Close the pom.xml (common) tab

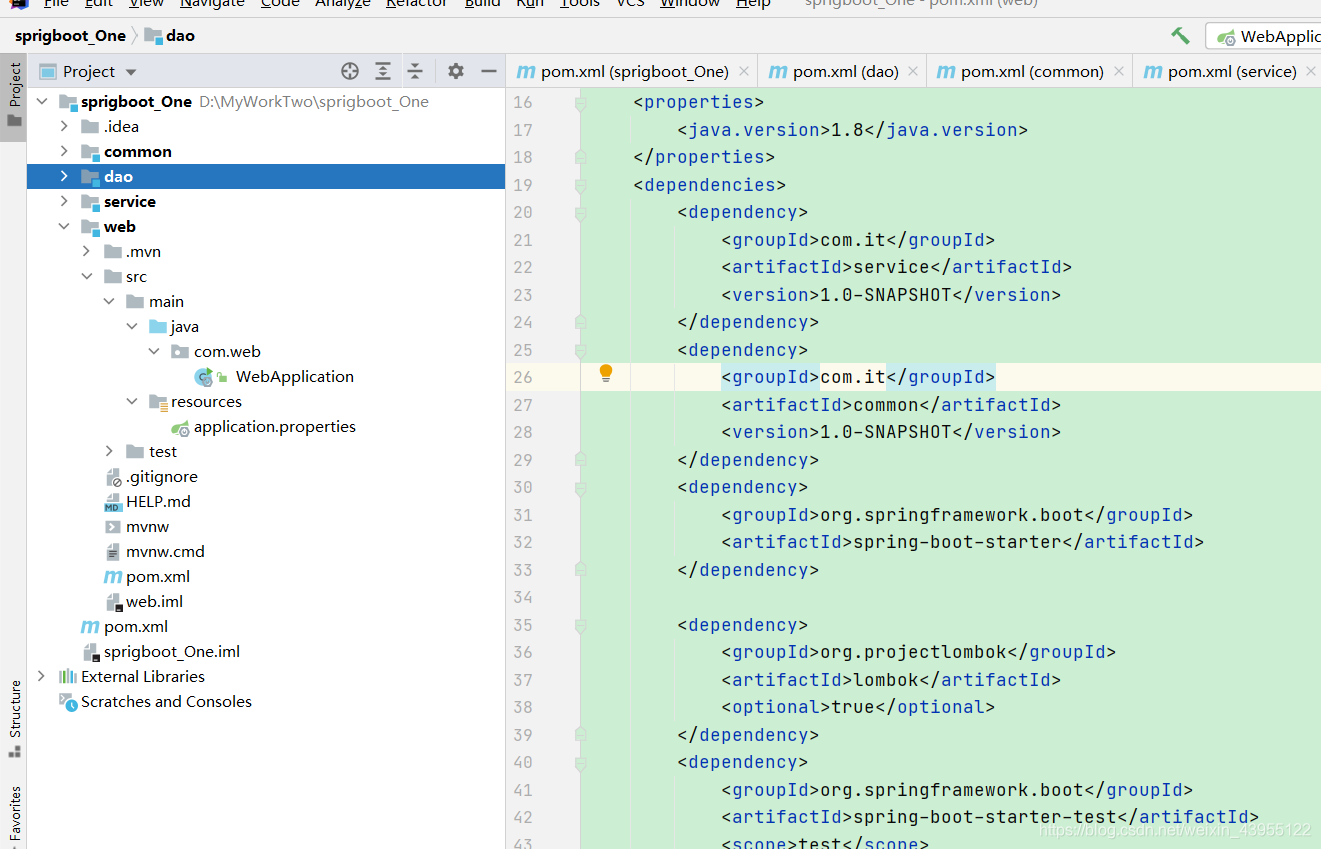tap(1119, 71)
